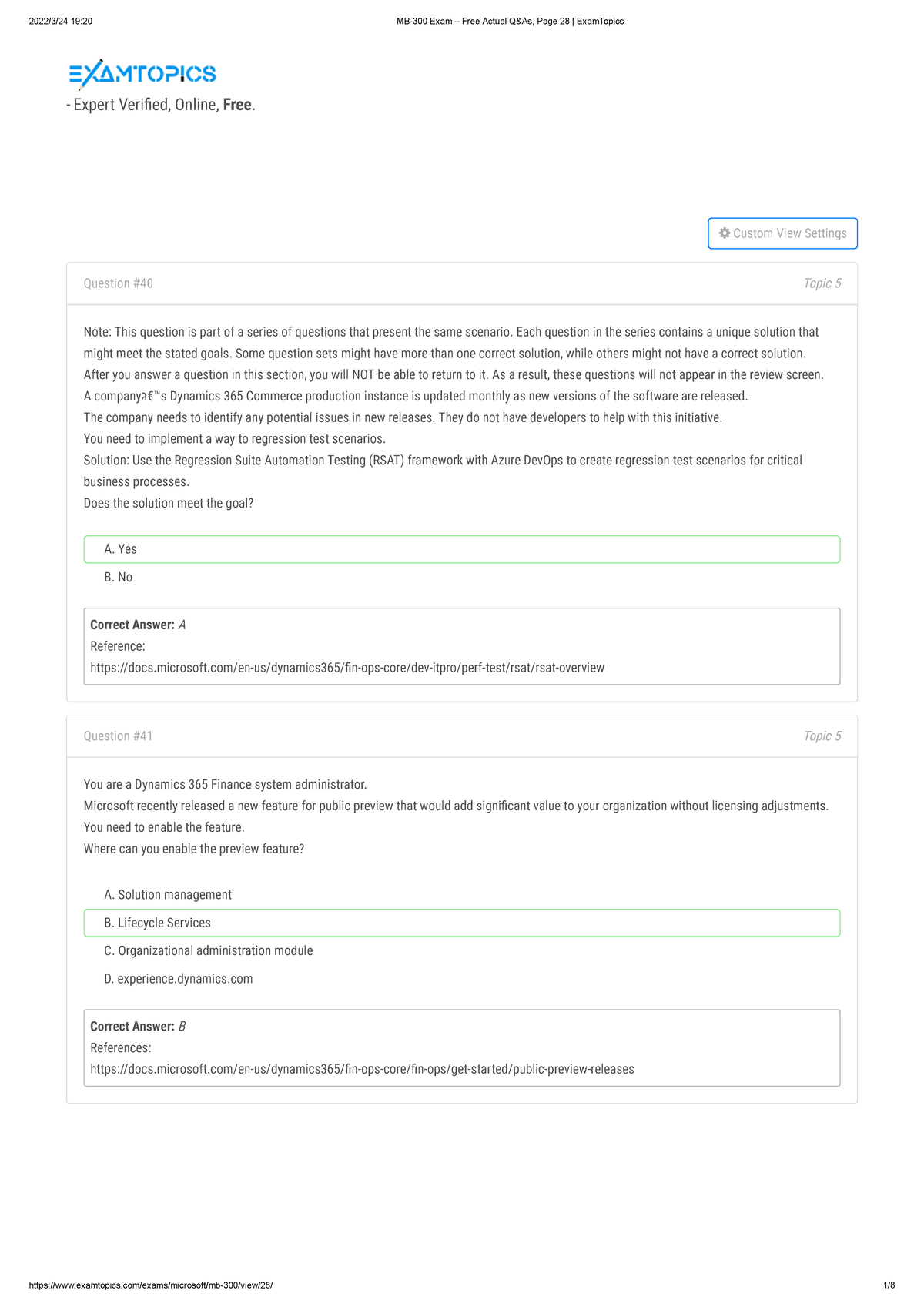This screenshot has height=1307, width=924.
Task: Open the Custom View Settings panel
Action: [782, 233]
